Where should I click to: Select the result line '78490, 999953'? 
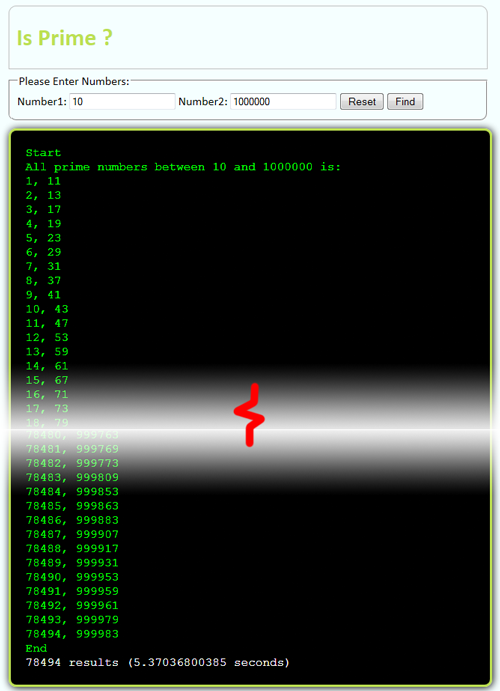(72, 577)
